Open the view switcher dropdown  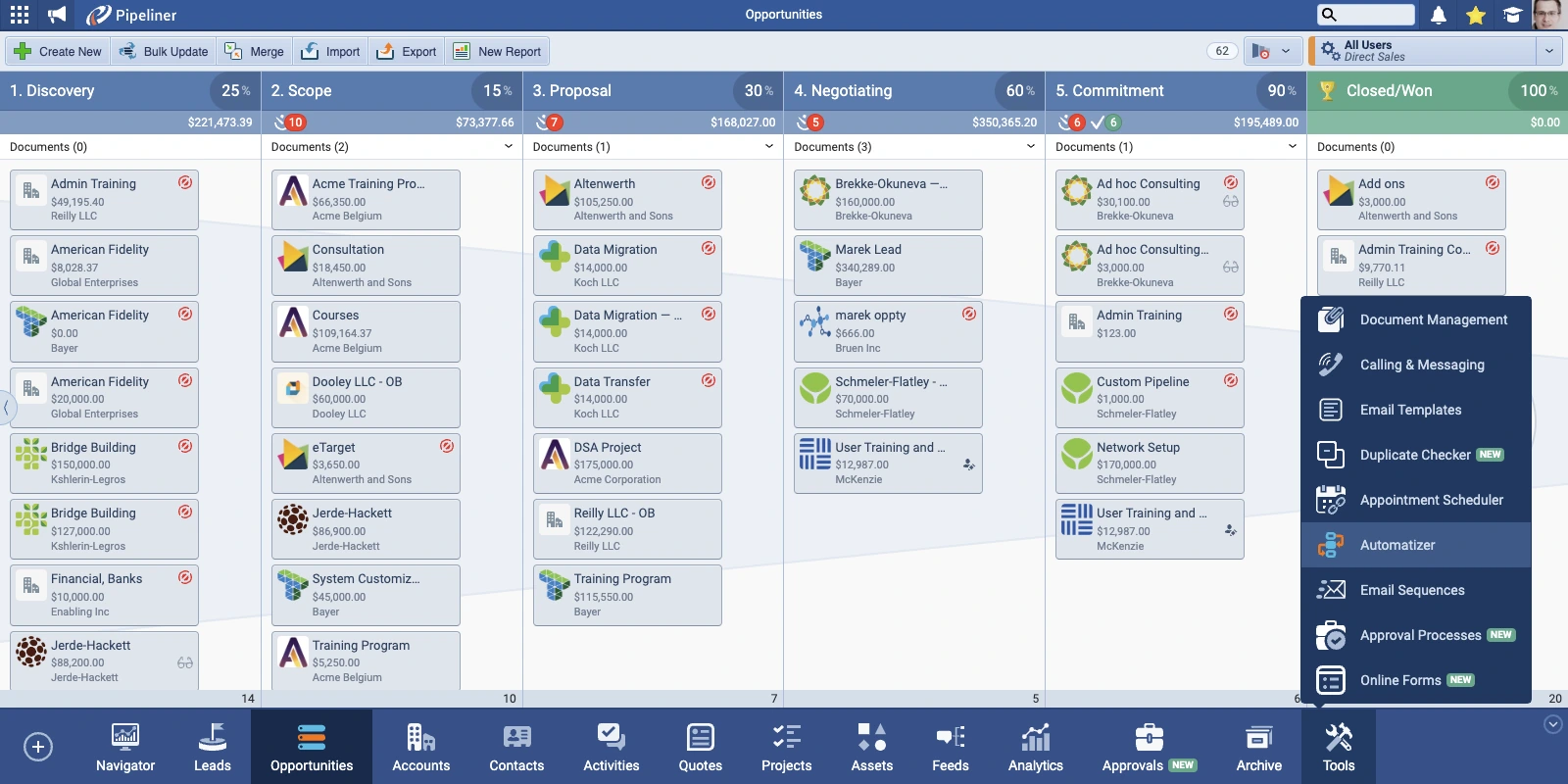1273,51
